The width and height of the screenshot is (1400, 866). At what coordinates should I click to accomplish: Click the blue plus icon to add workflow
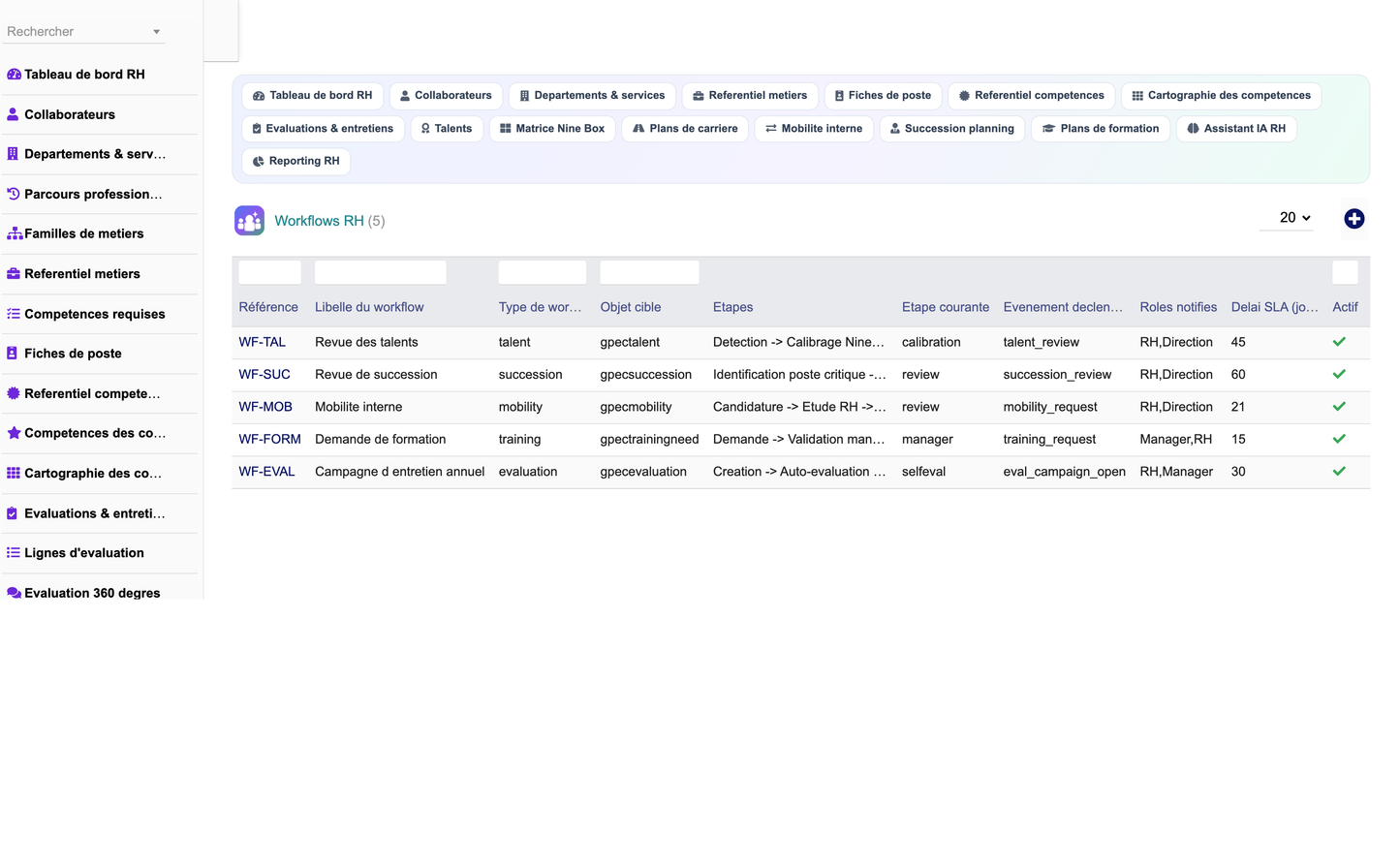[1354, 219]
